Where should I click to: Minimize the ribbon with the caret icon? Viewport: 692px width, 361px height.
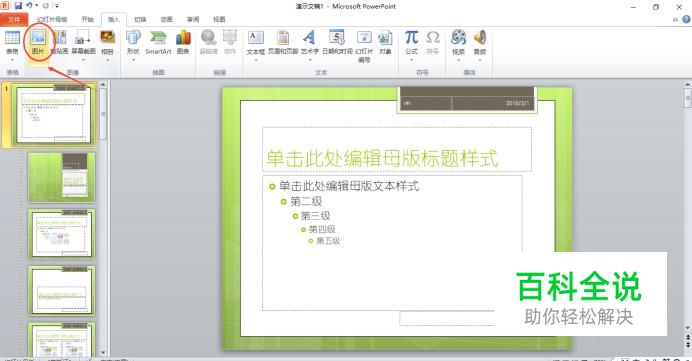675,19
